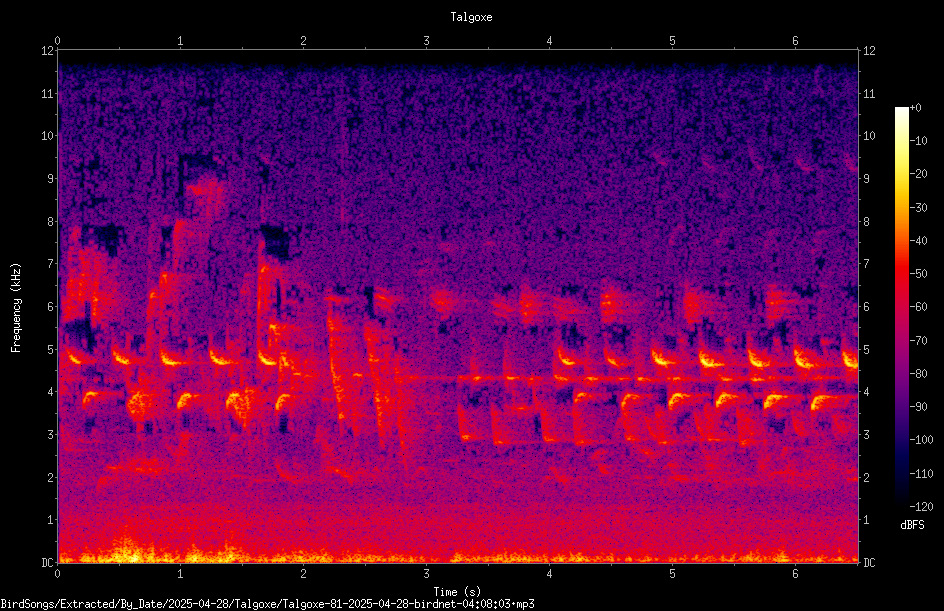Click the 6 second tick on top time axis
Screen dimensions: 944x611
coord(795,41)
